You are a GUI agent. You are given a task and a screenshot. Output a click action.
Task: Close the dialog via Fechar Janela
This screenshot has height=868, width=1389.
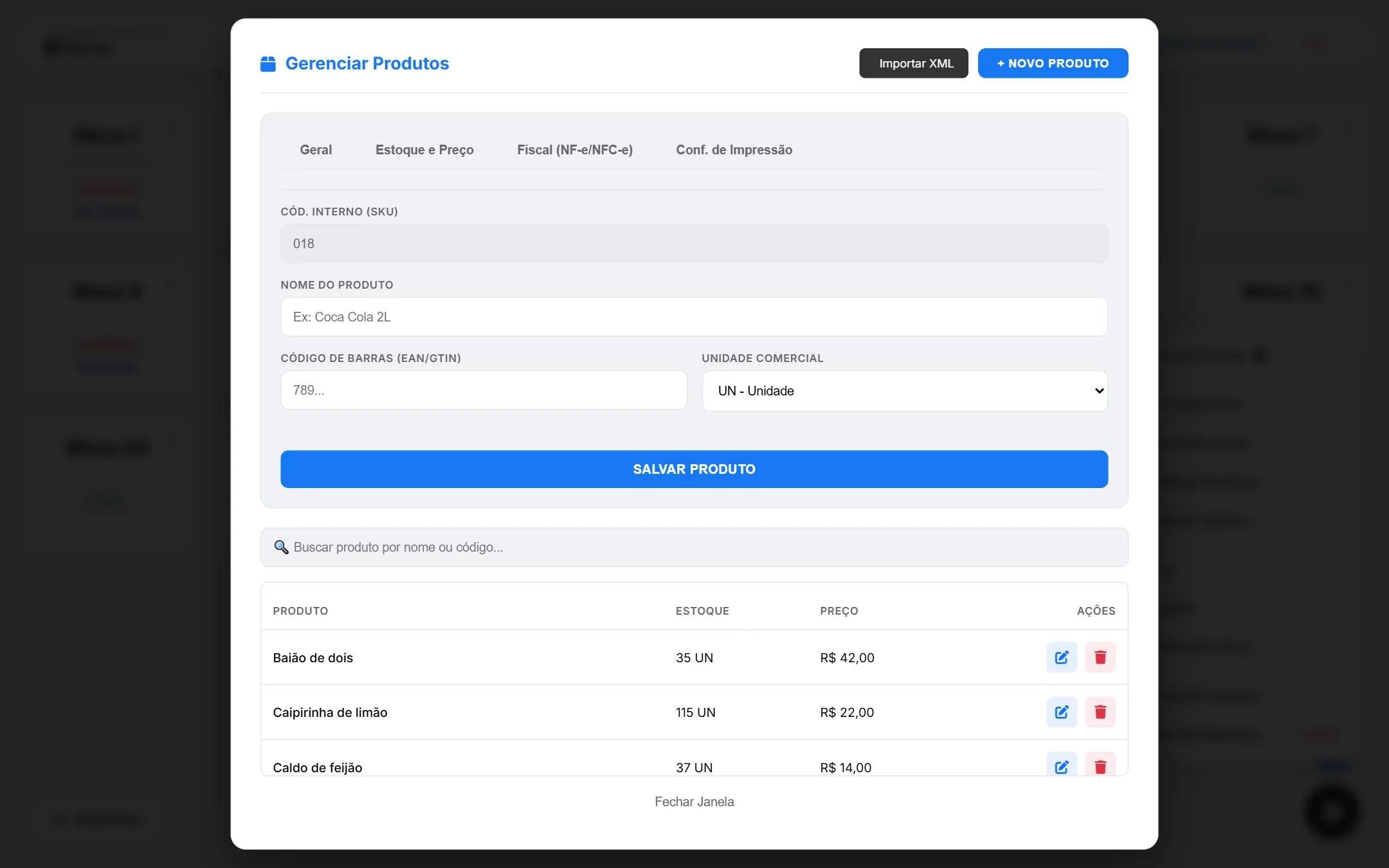[694, 802]
